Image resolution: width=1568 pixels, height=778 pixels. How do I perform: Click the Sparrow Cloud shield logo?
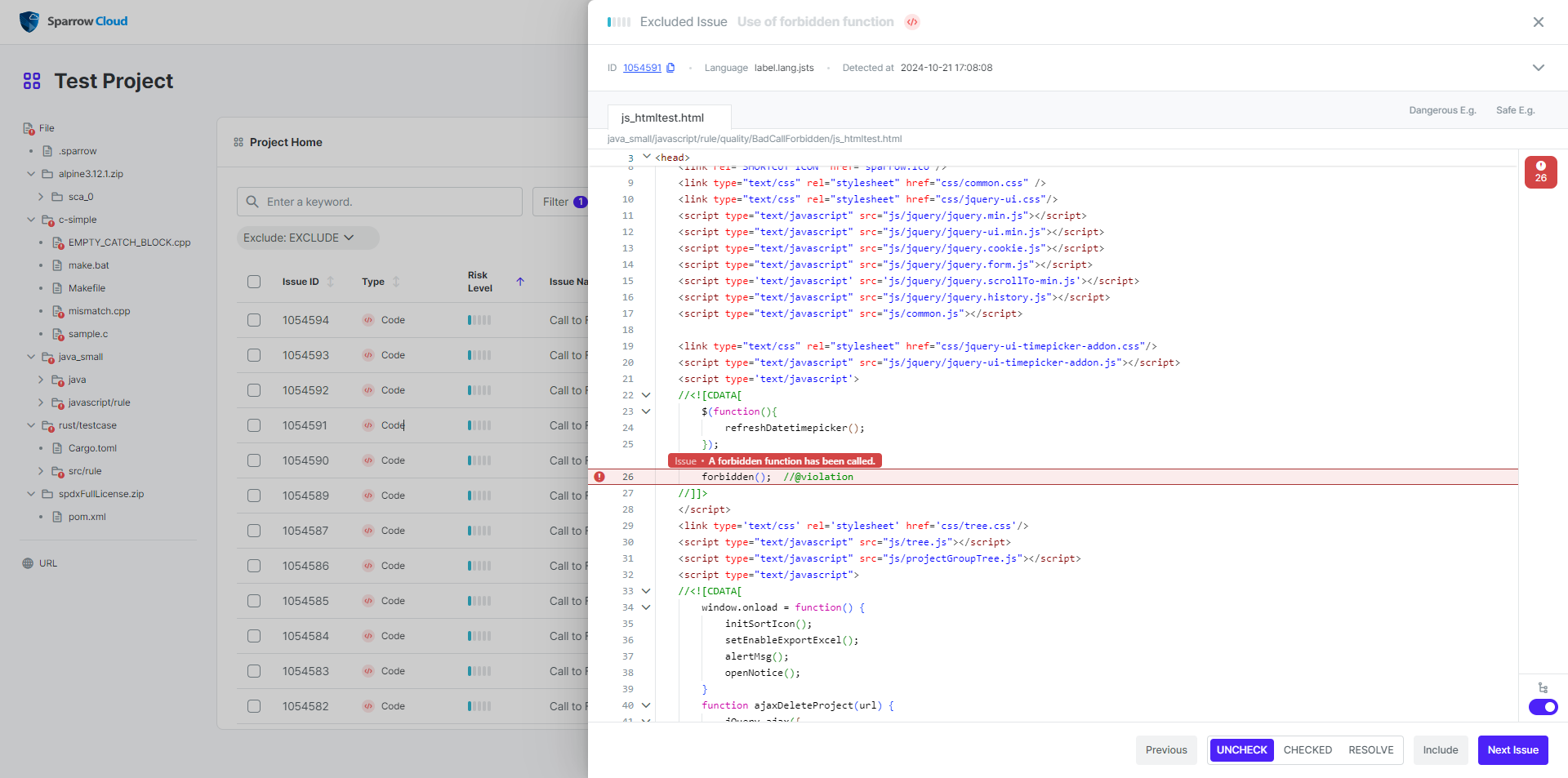(29, 22)
